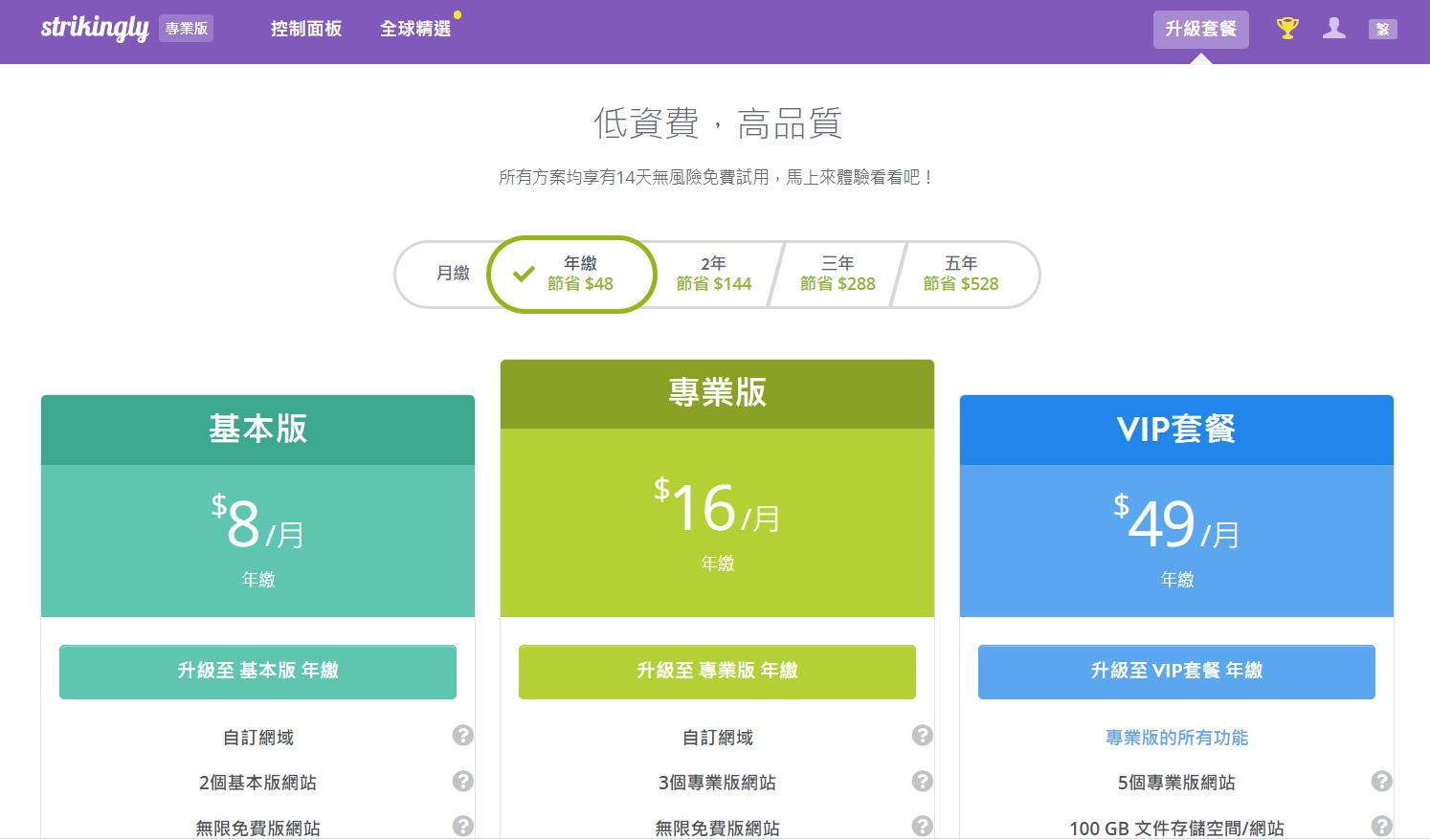Open the 專業版的所有功能 link
Screen dimensions: 1430x840
[1175, 737]
